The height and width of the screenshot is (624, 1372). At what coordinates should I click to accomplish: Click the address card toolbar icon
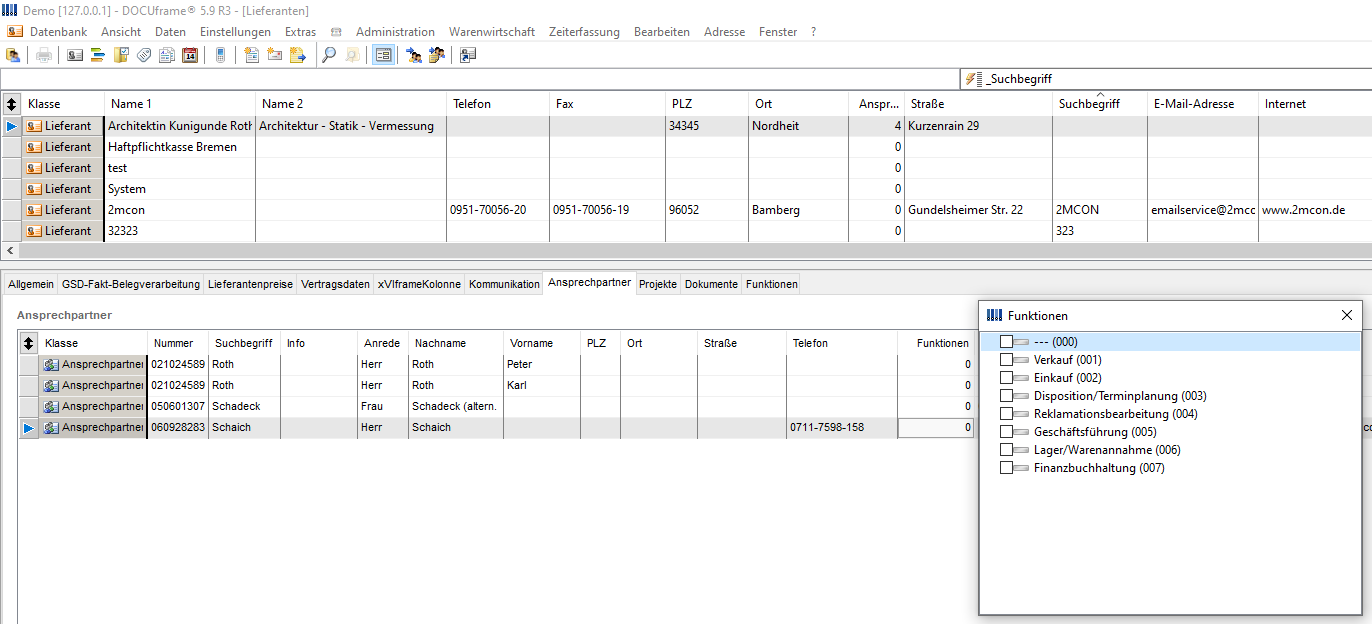(75, 55)
